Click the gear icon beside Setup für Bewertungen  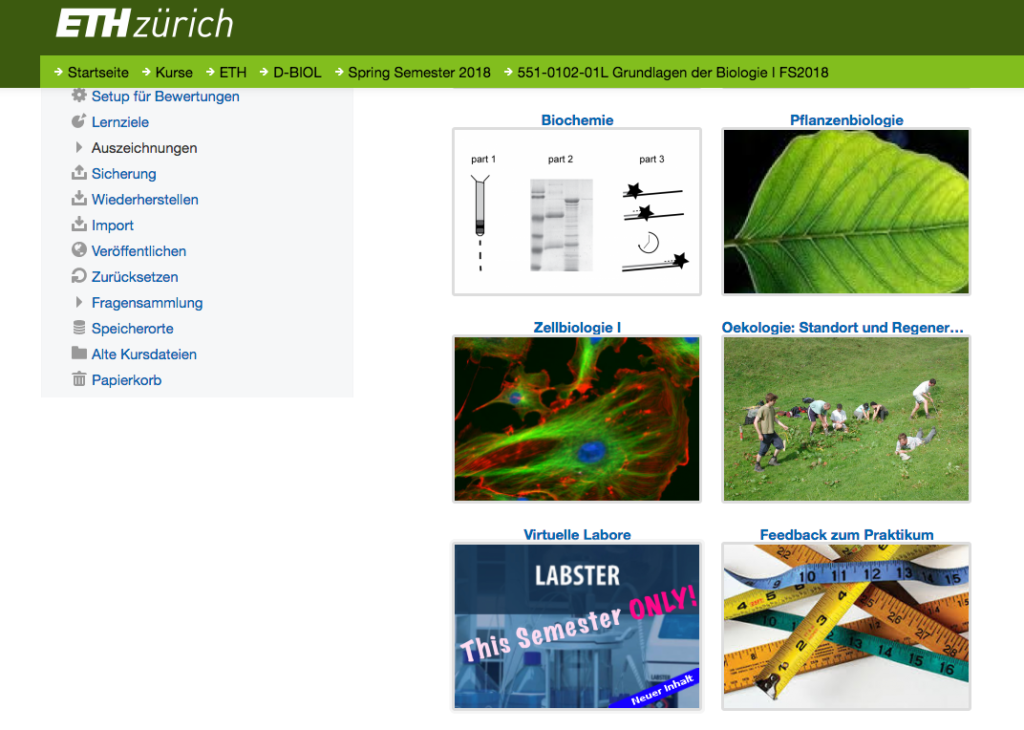[79, 96]
